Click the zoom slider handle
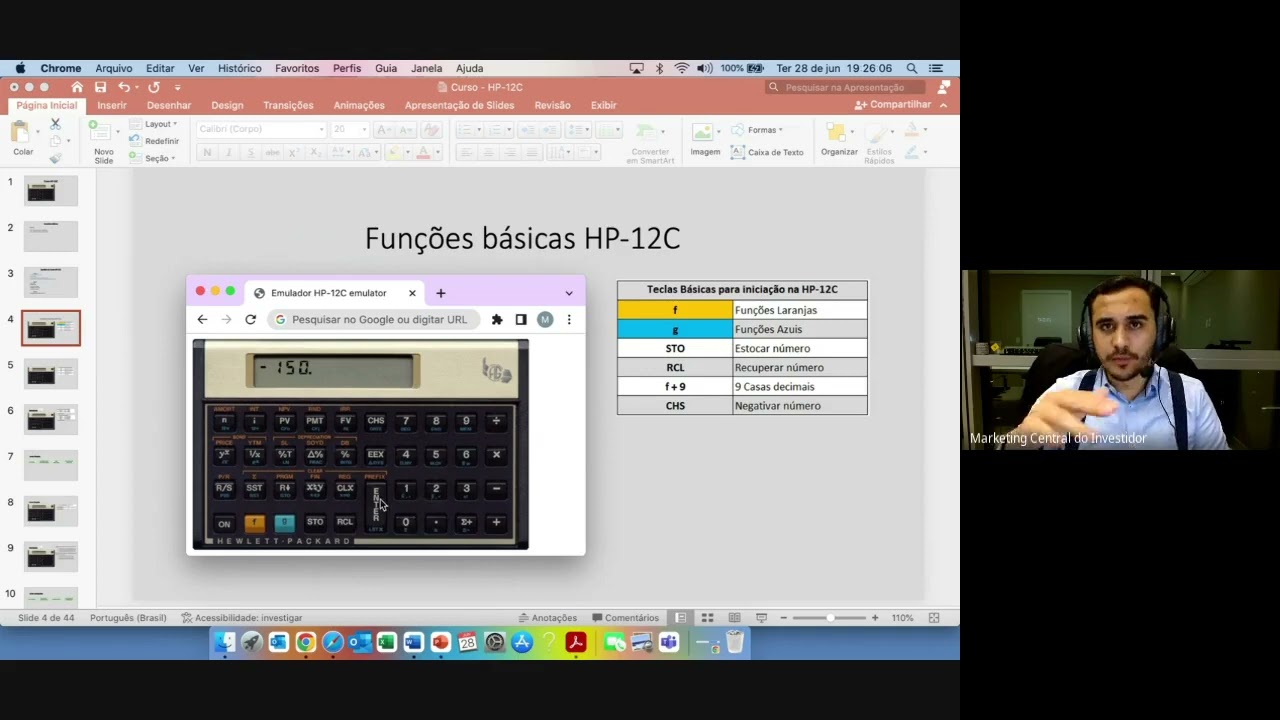Screen dimensions: 1280x720 (830, 618)
